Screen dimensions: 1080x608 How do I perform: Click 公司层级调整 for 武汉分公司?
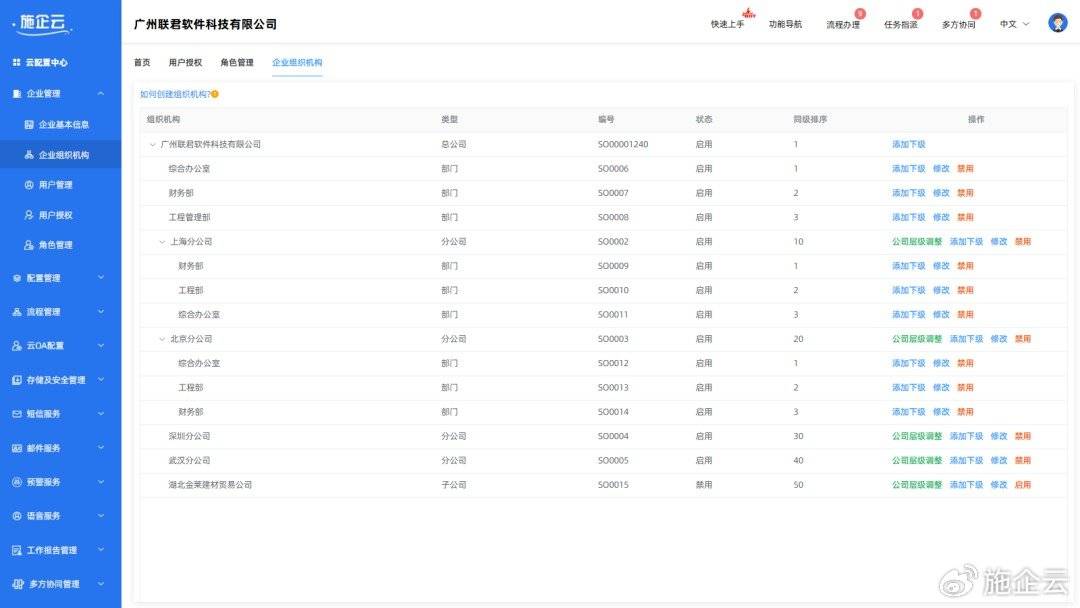pos(916,461)
